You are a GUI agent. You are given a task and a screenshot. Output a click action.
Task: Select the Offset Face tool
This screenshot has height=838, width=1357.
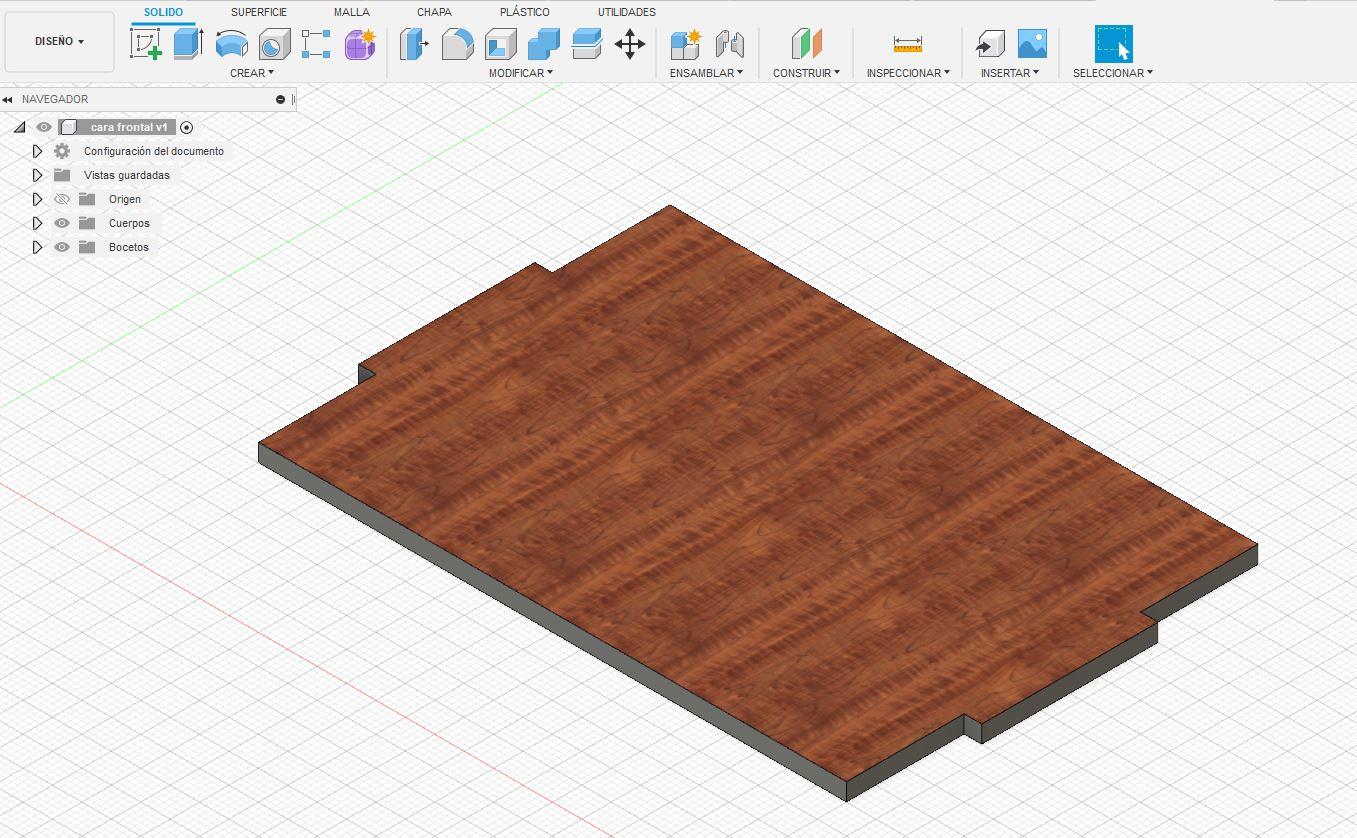click(x=586, y=44)
